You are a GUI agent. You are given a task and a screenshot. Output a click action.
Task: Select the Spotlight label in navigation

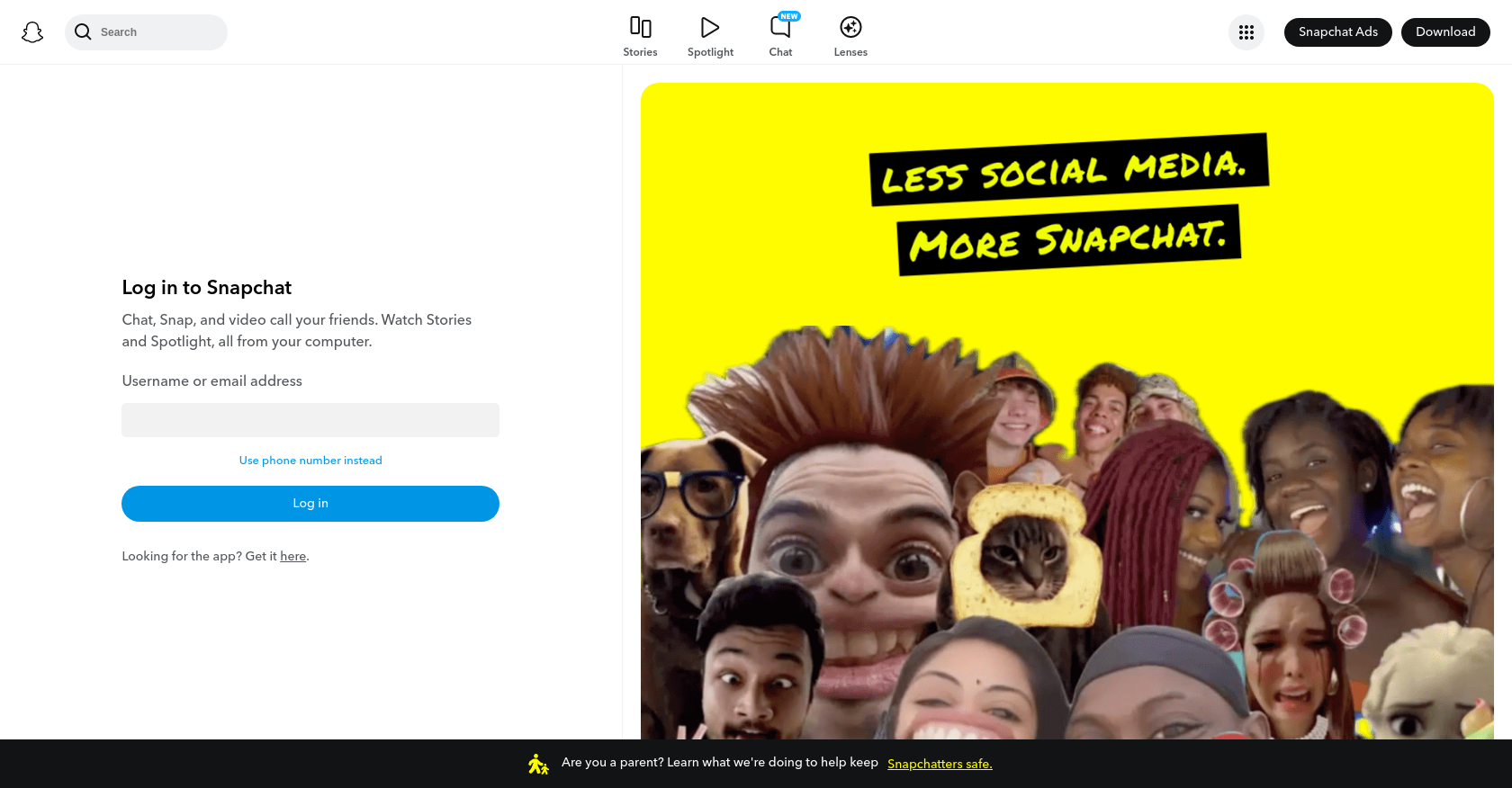coord(710,52)
